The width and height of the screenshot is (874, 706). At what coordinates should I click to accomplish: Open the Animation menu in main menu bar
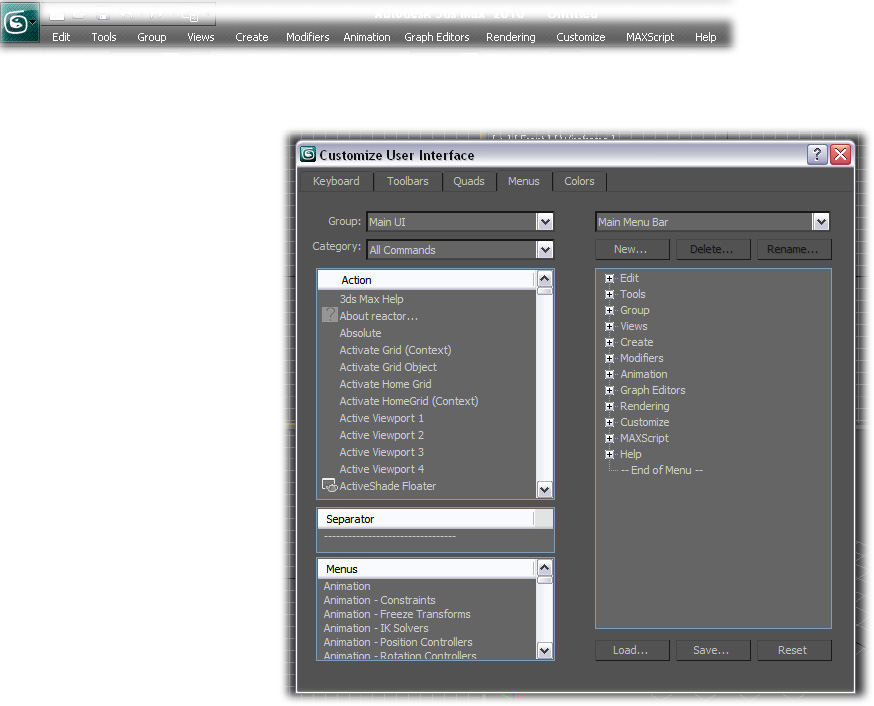click(367, 37)
